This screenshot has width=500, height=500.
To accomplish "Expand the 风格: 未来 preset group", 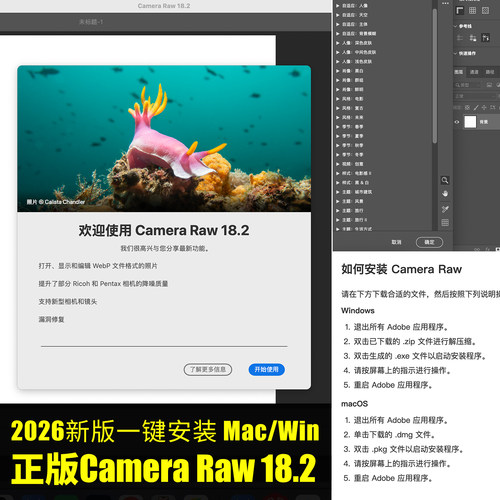I will click(x=337, y=118).
